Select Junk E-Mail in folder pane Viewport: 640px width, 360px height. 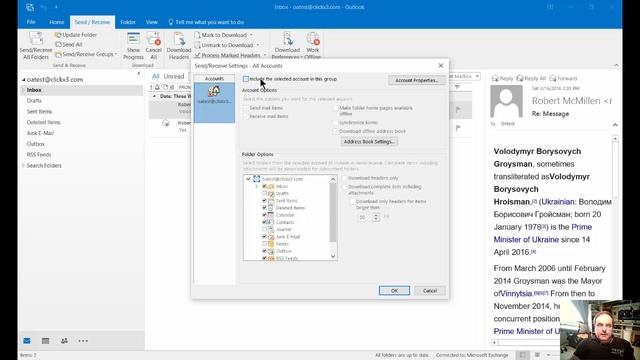40,133
